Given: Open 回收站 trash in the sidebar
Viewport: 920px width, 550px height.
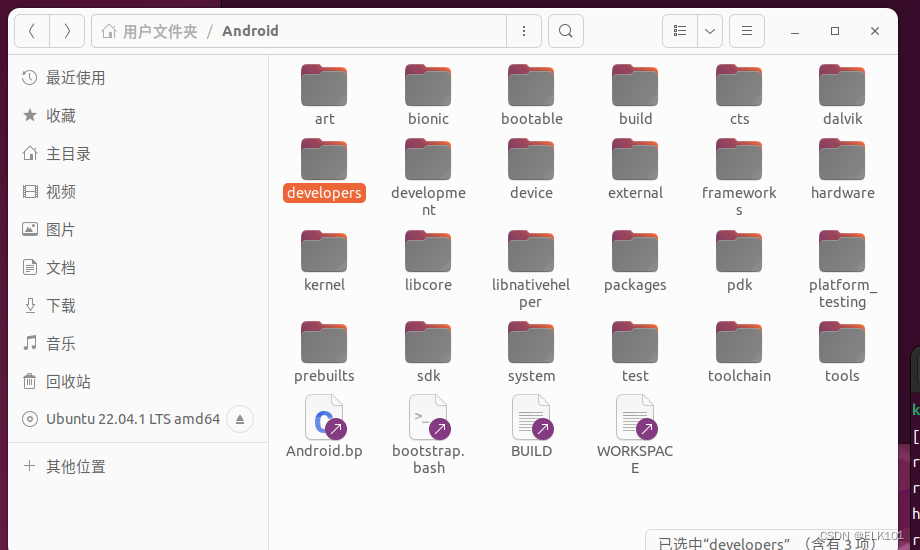Looking at the screenshot, I should [x=138, y=382].
